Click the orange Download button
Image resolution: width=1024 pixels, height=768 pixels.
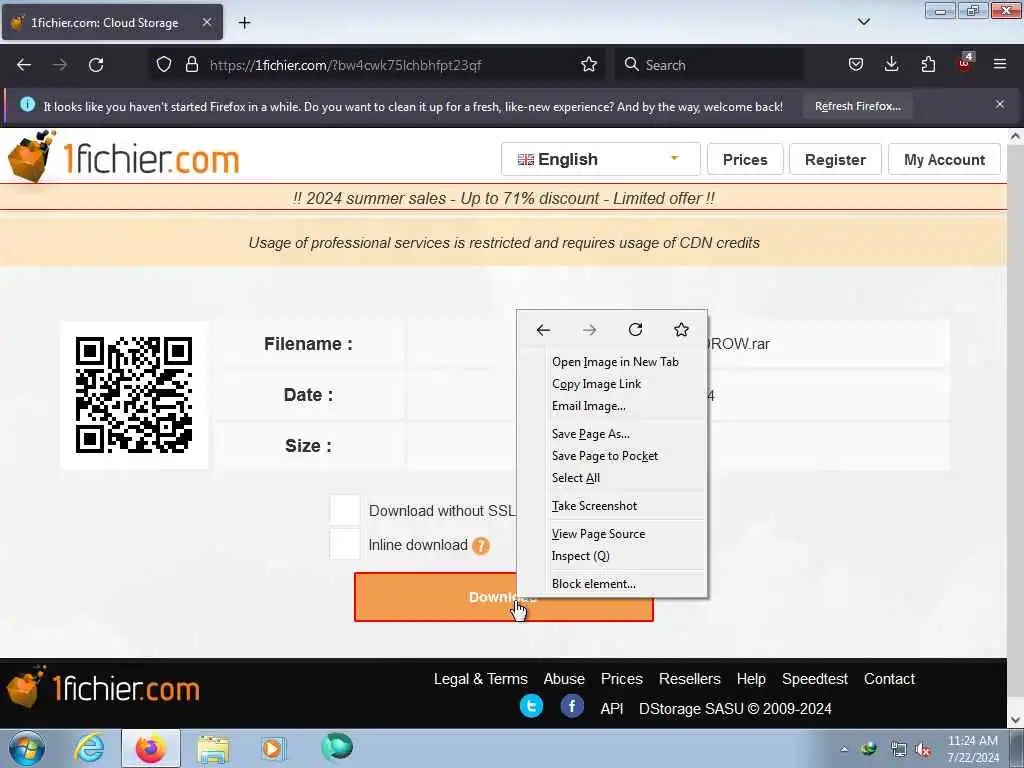pos(504,597)
